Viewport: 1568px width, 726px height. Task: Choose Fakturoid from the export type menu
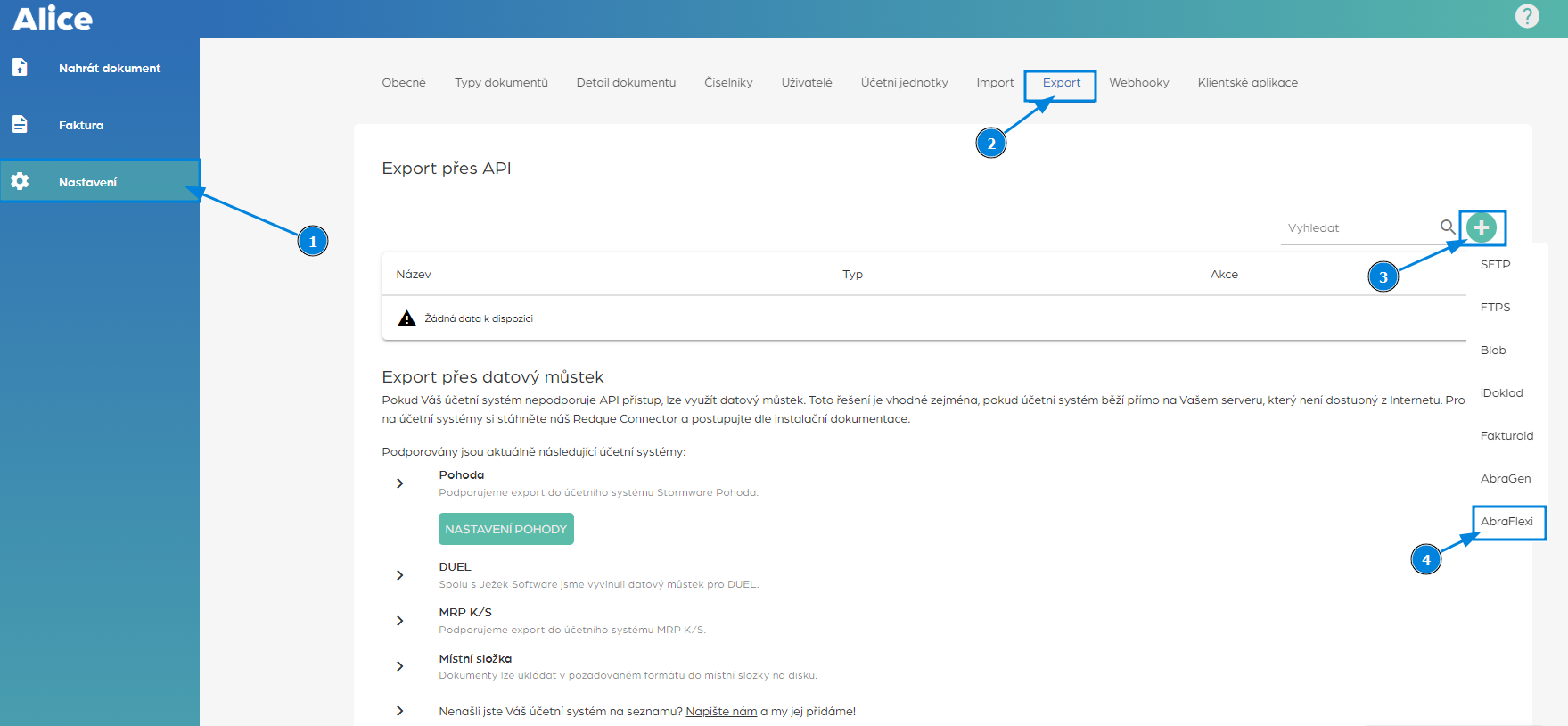[1506, 435]
